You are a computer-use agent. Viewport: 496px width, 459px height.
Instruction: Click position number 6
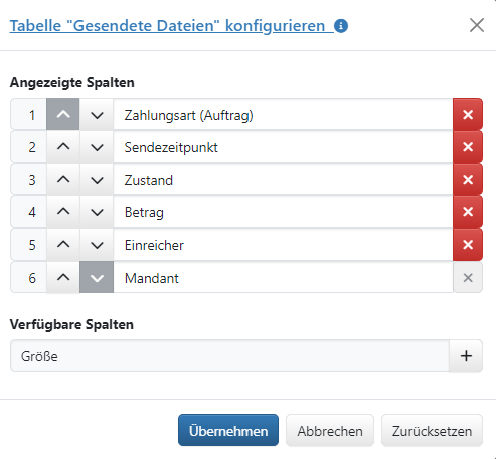pos(32,278)
